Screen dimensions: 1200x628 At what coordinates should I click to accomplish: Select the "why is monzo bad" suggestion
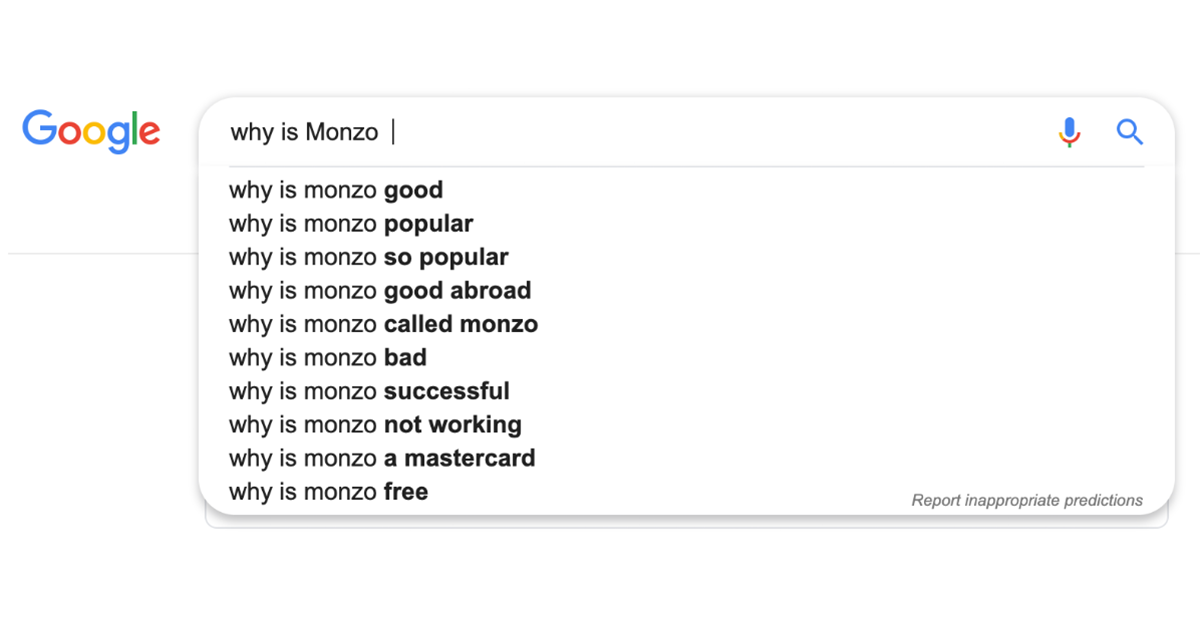pos(328,357)
